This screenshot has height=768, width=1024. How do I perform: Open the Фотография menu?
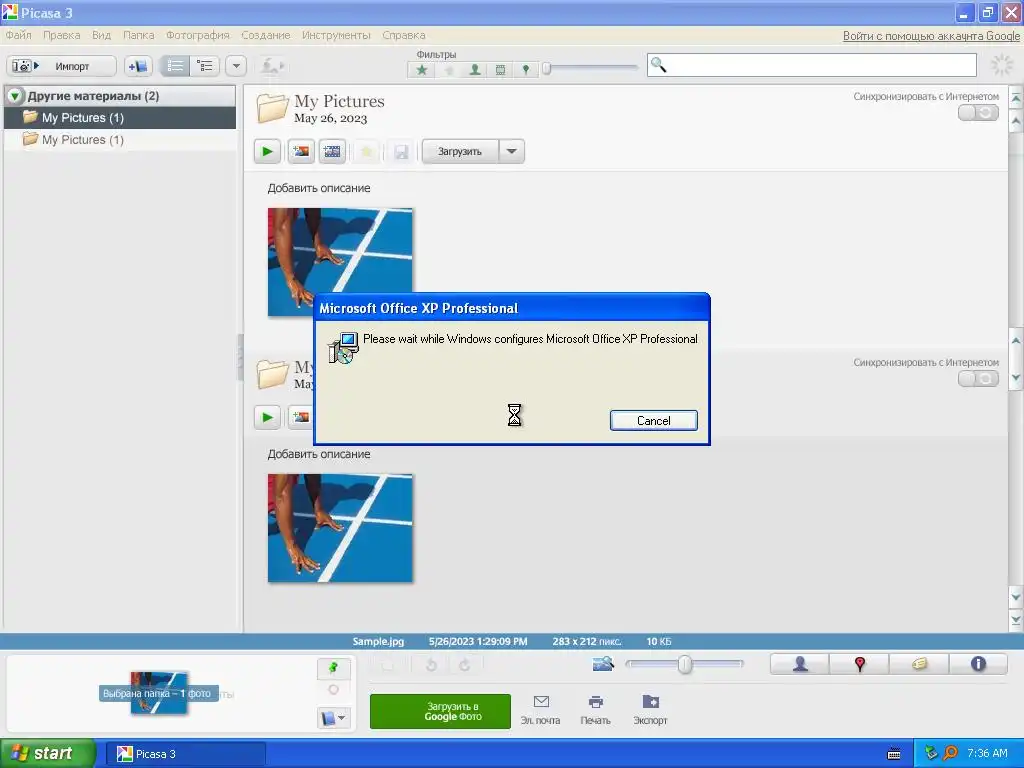(198, 35)
